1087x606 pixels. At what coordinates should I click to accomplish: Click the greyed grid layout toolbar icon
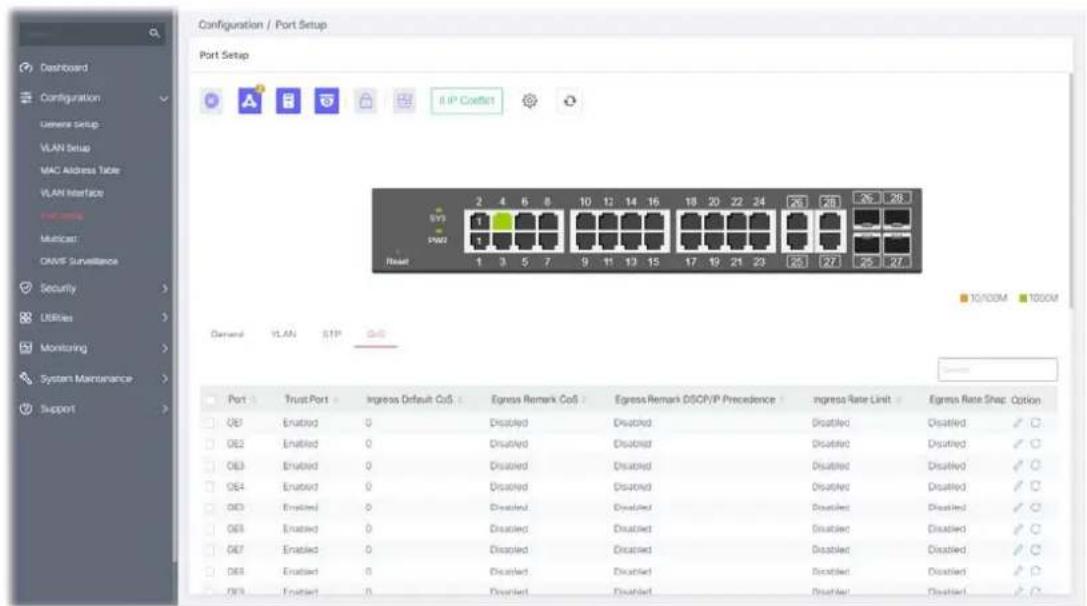[x=404, y=101]
